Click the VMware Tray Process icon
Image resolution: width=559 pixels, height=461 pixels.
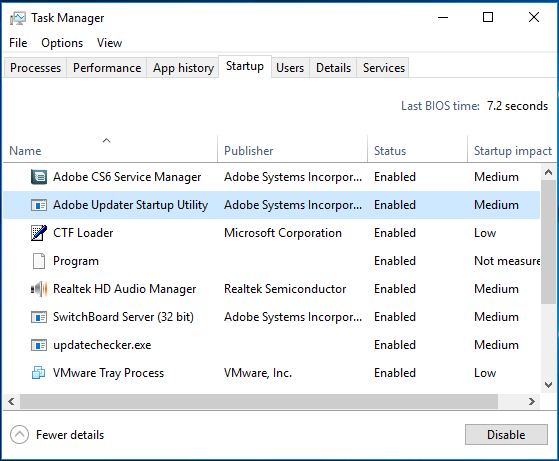pos(39,373)
